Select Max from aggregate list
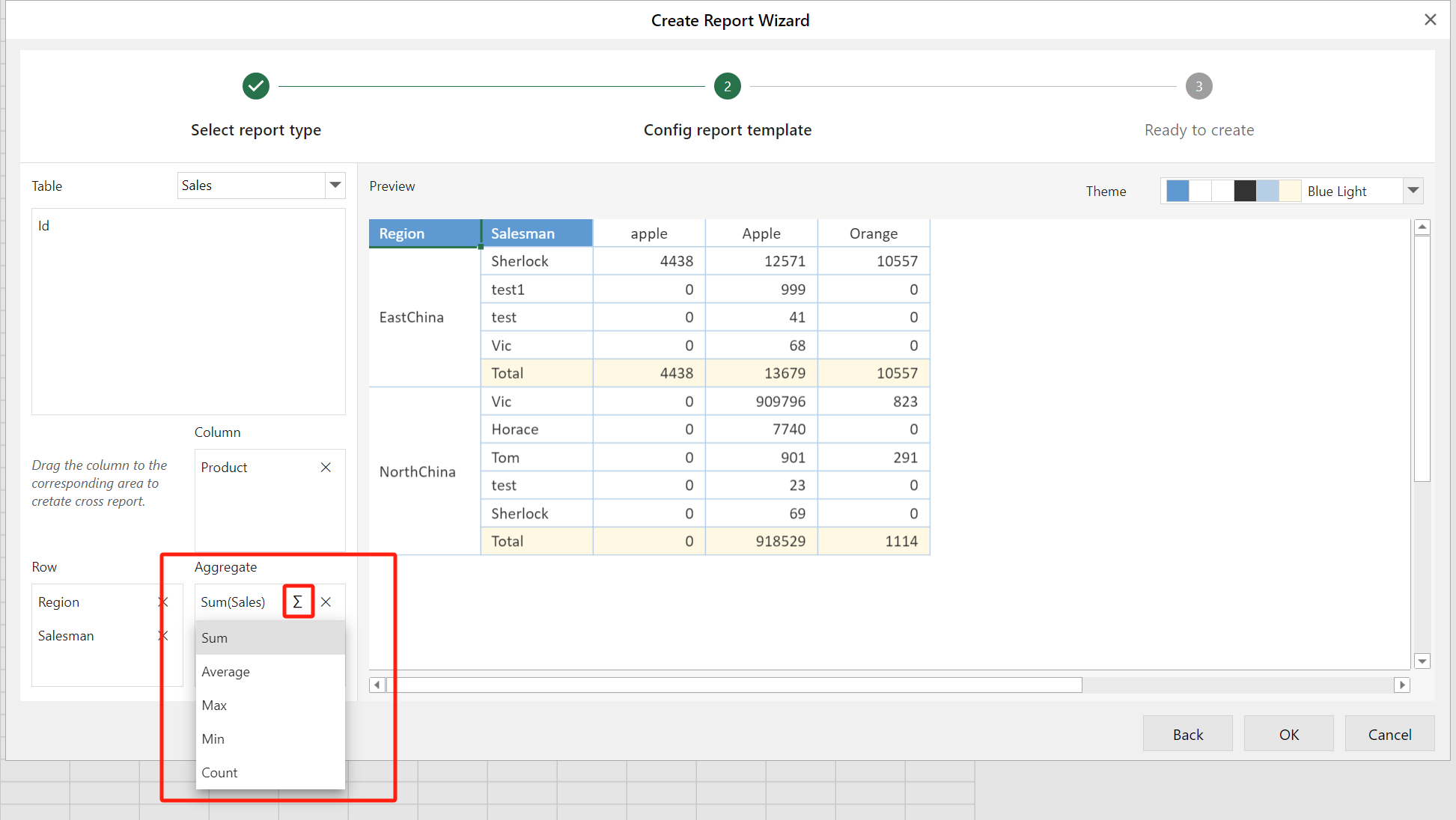Image resolution: width=1456 pixels, height=820 pixels. (270, 706)
